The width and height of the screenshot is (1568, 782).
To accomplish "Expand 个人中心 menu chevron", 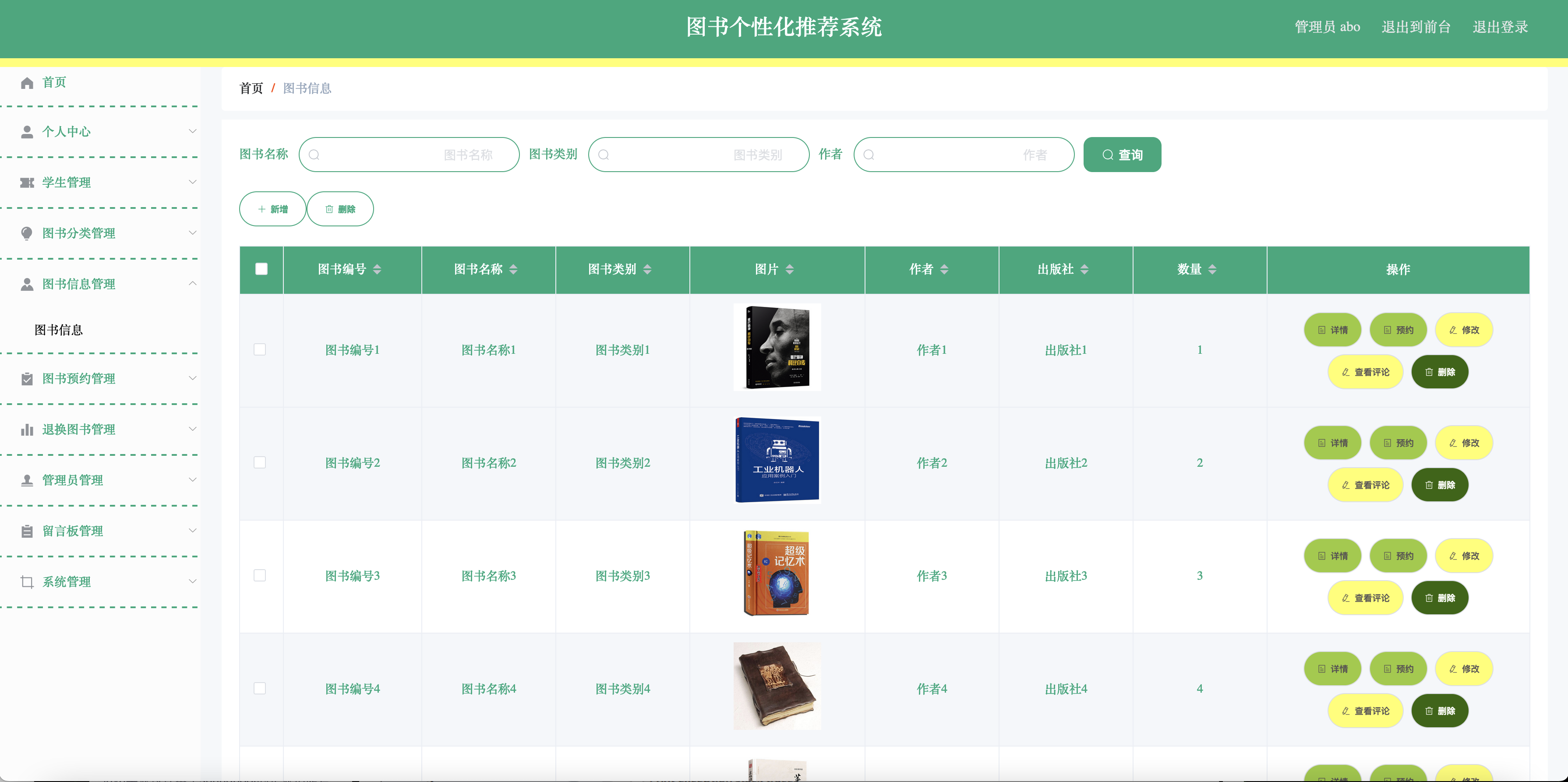I will click(x=192, y=131).
